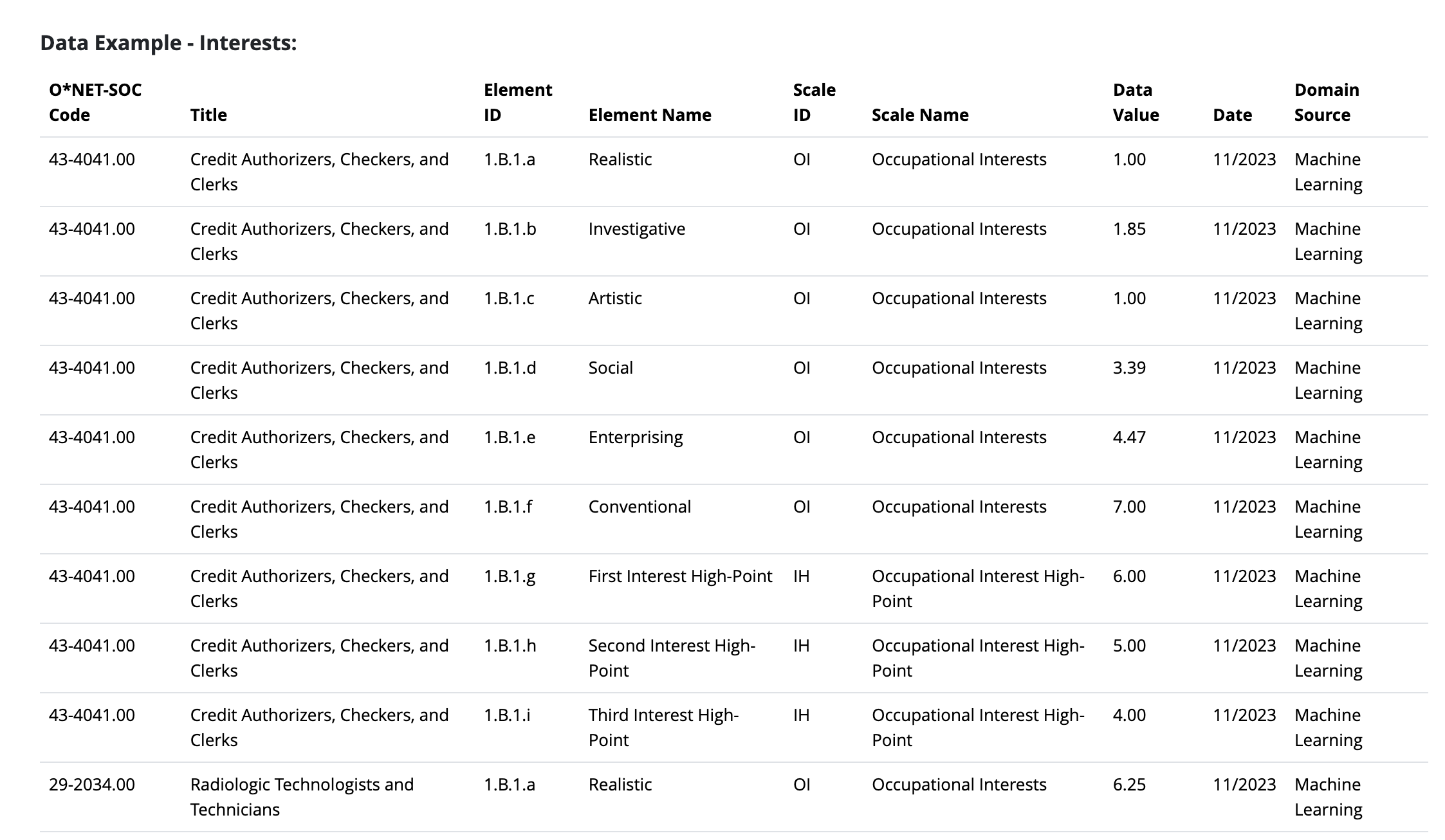
Task: Click the 'Artistic' element name cell
Action: [x=614, y=298]
